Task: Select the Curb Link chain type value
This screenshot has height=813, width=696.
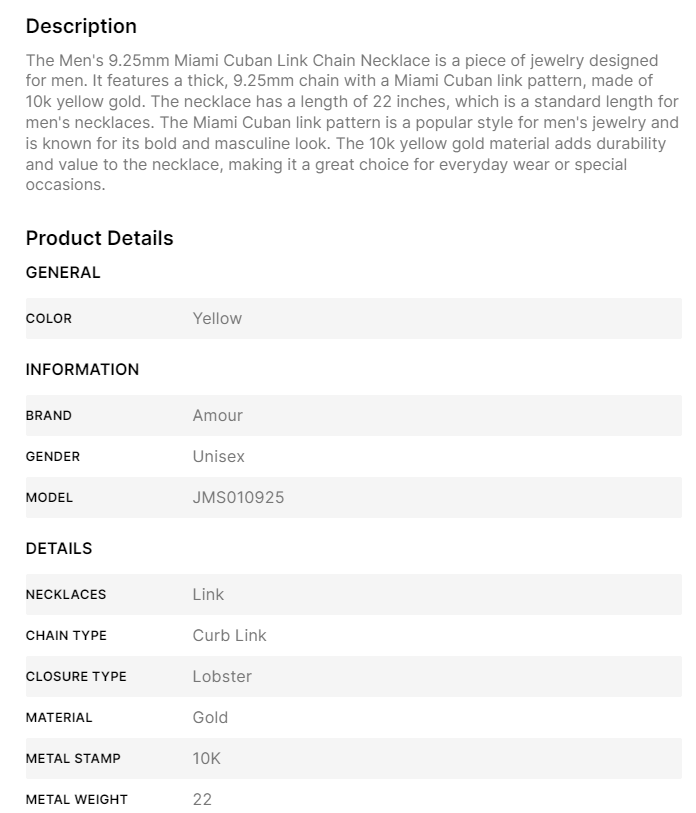Action: coord(229,635)
